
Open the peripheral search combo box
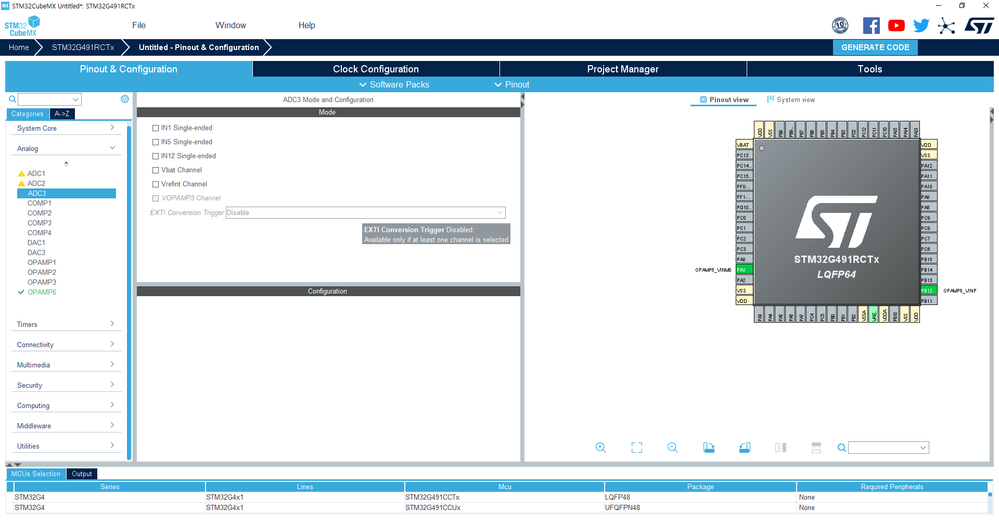pos(49,99)
